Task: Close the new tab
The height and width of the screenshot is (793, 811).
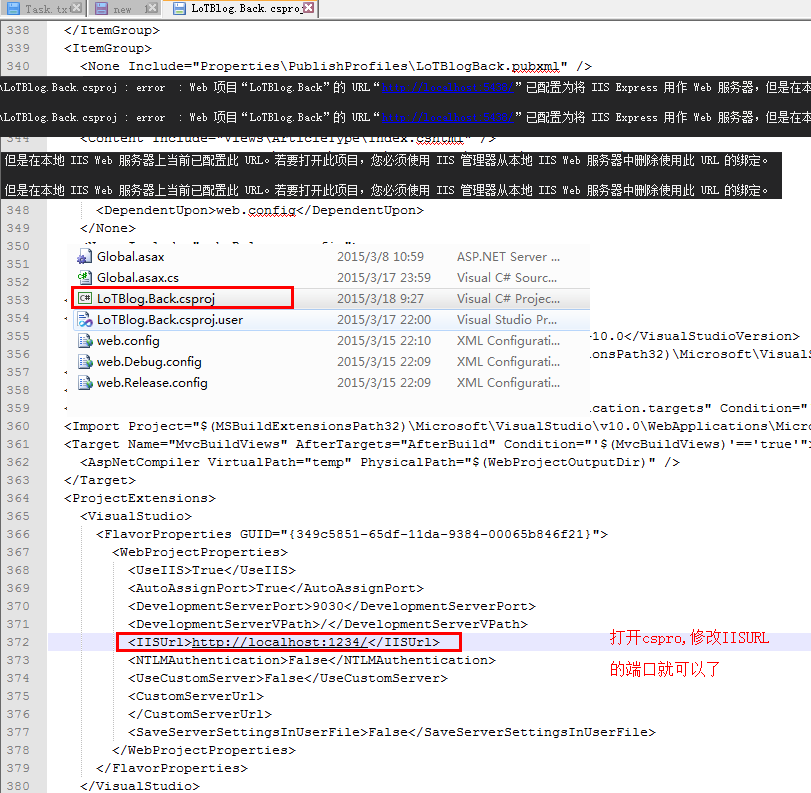Action: click(x=151, y=8)
